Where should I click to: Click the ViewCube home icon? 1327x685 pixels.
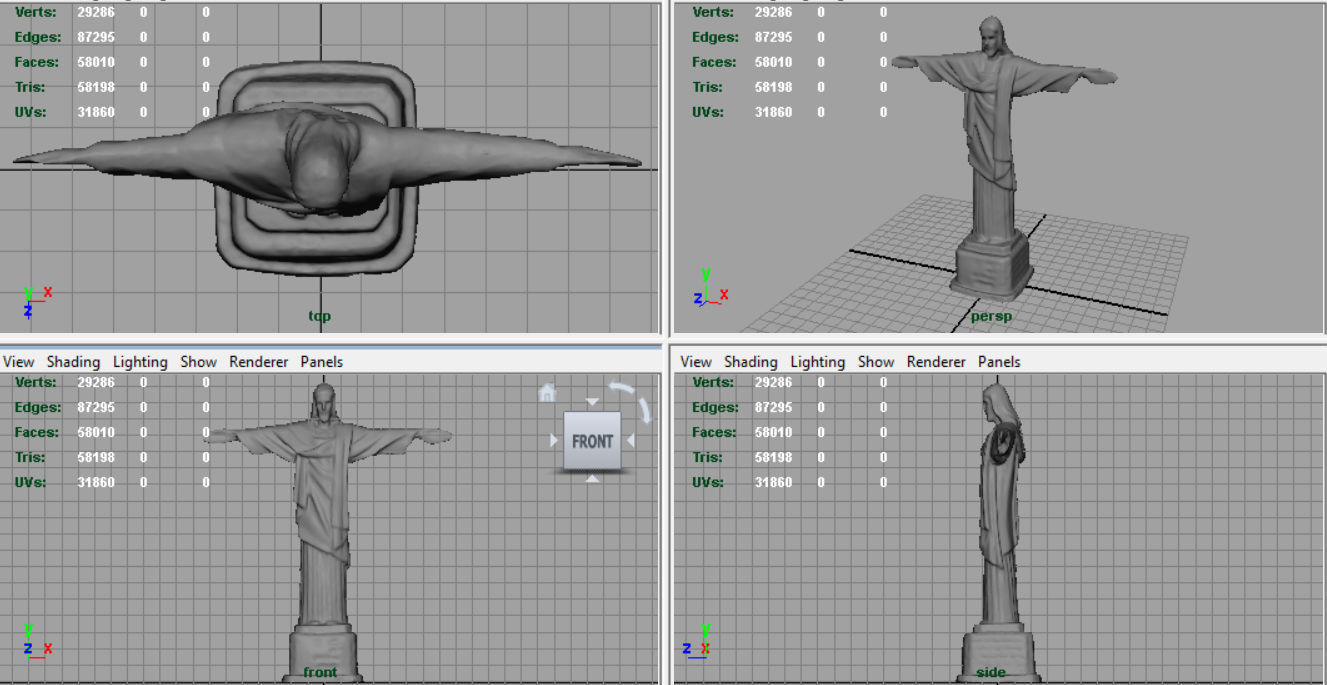tap(547, 393)
